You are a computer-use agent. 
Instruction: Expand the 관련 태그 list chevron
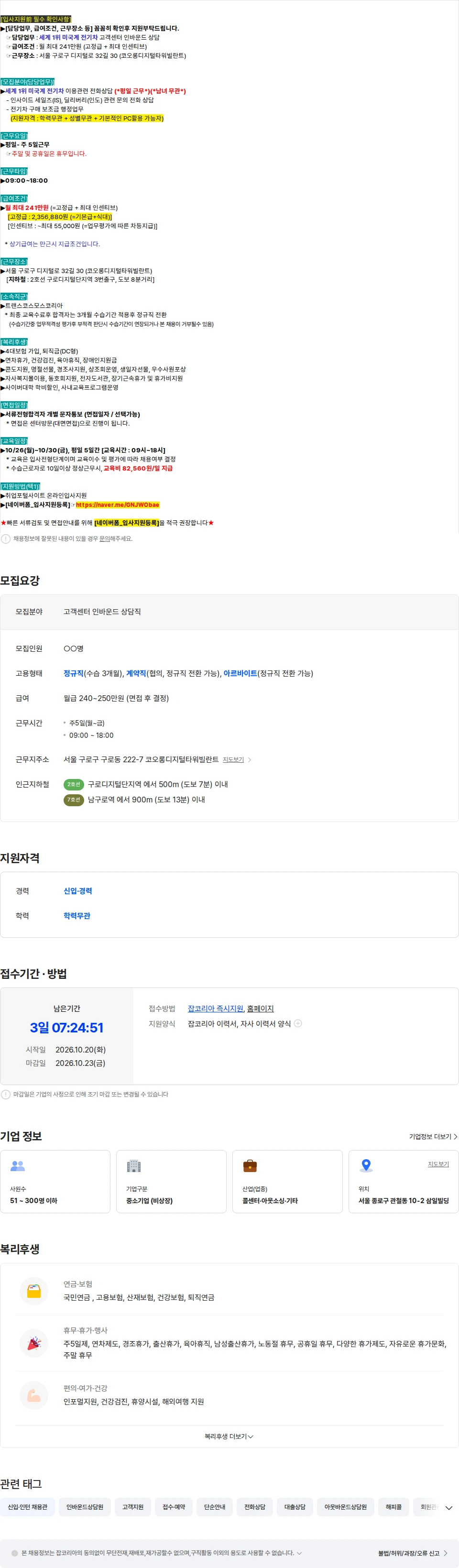tap(448, 1508)
